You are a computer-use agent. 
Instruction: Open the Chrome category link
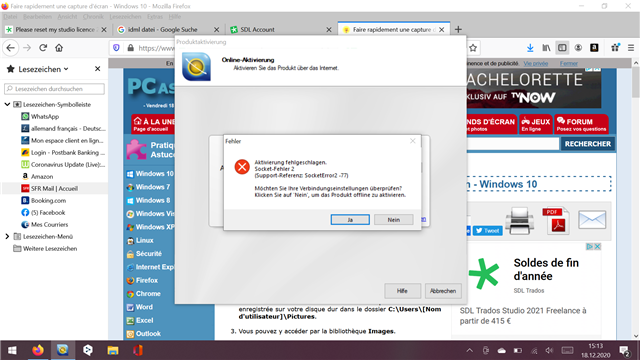tap(148, 293)
